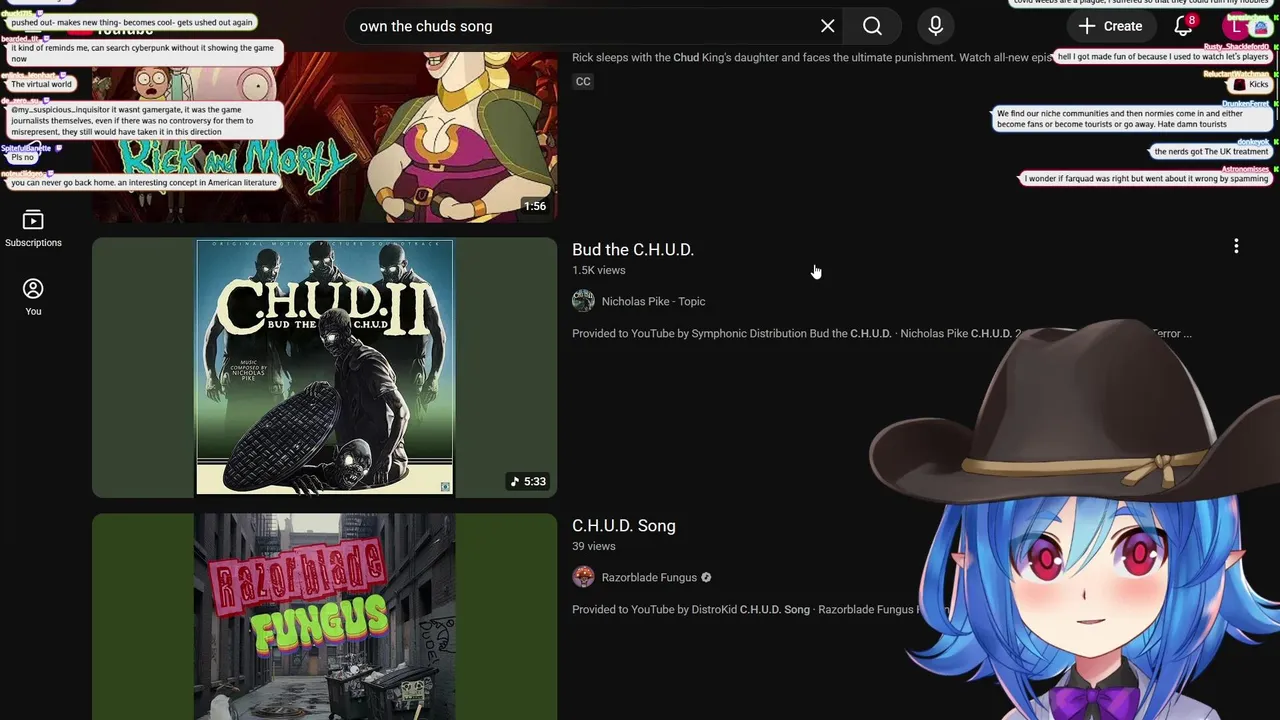Click Razorblade Fungus channel avatar
This screenshot has height=720, width=1280.
tap(583, 577)
